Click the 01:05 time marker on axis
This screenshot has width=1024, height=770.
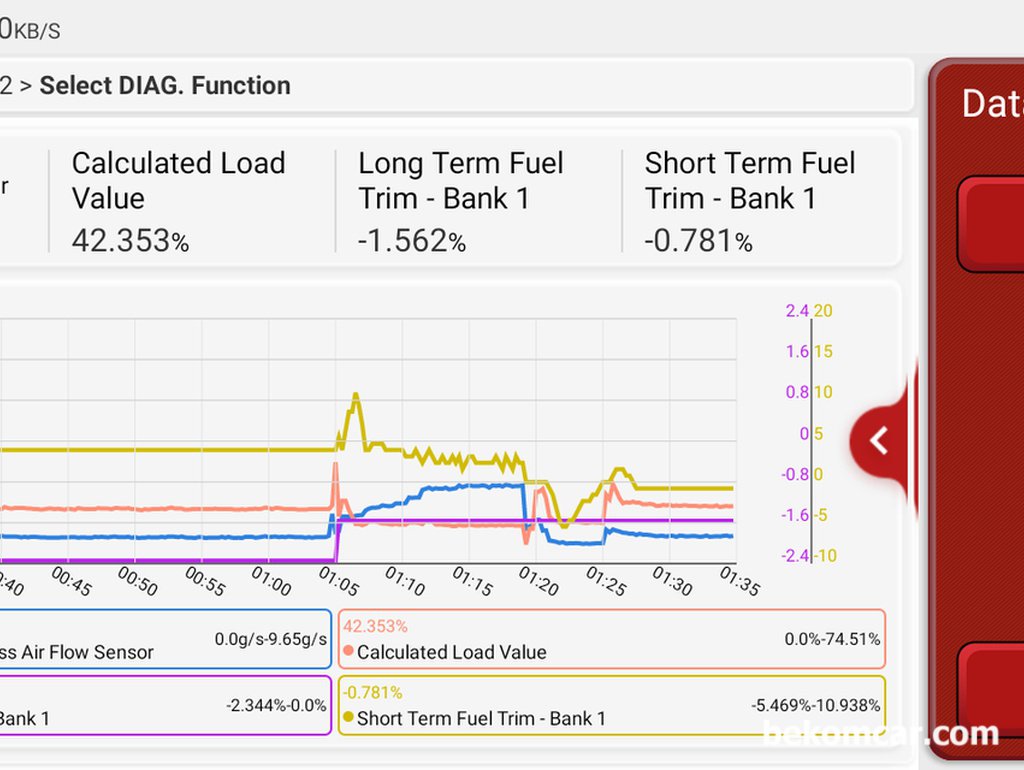click(338, 581)
